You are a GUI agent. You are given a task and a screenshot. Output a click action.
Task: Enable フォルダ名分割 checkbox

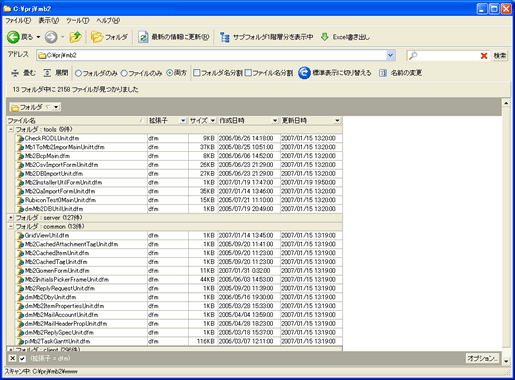(x=197, y=73)
